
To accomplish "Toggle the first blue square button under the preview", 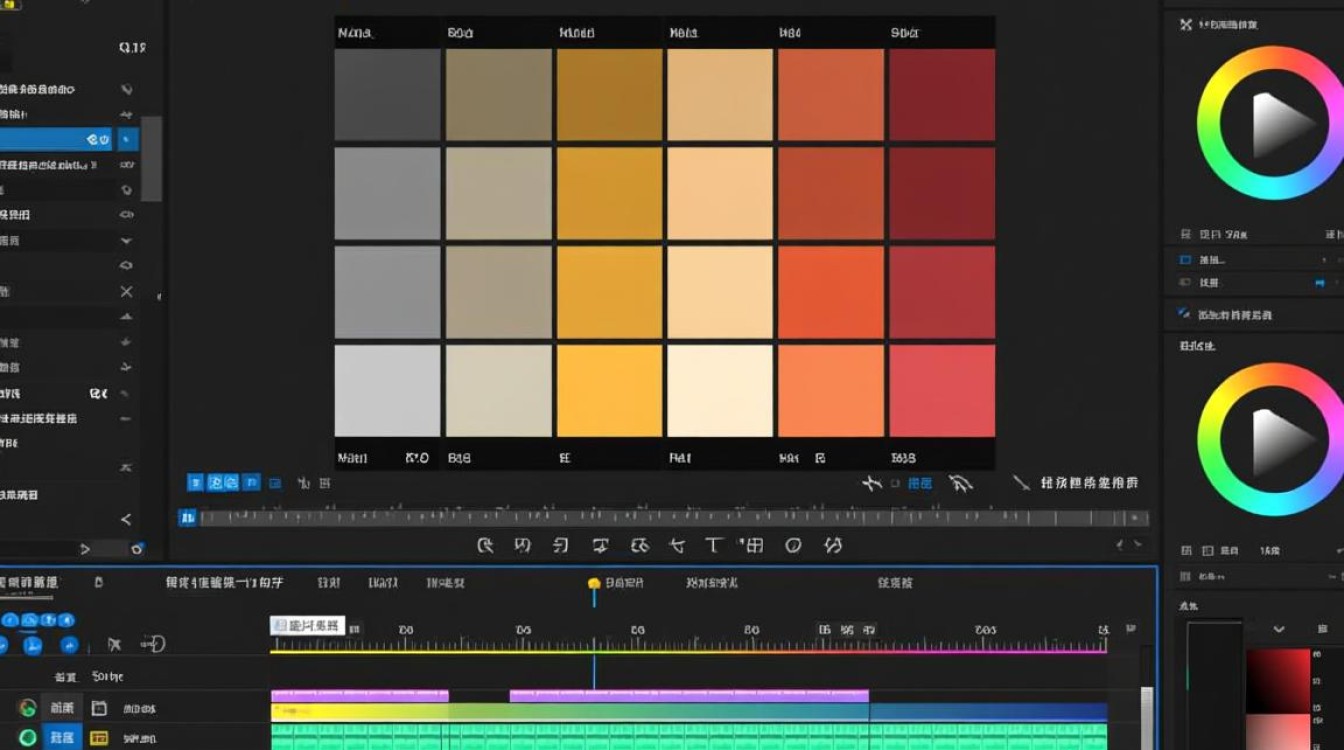I will pos(196,483).
